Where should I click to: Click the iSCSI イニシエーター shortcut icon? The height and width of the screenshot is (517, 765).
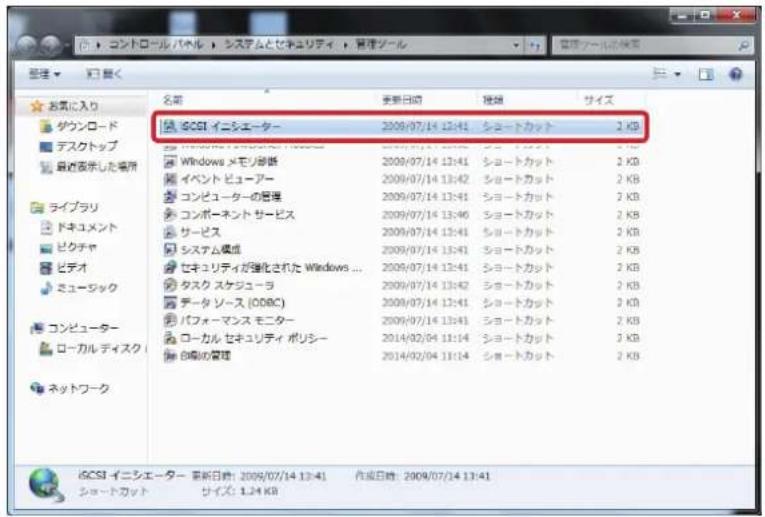coord(169,126)
